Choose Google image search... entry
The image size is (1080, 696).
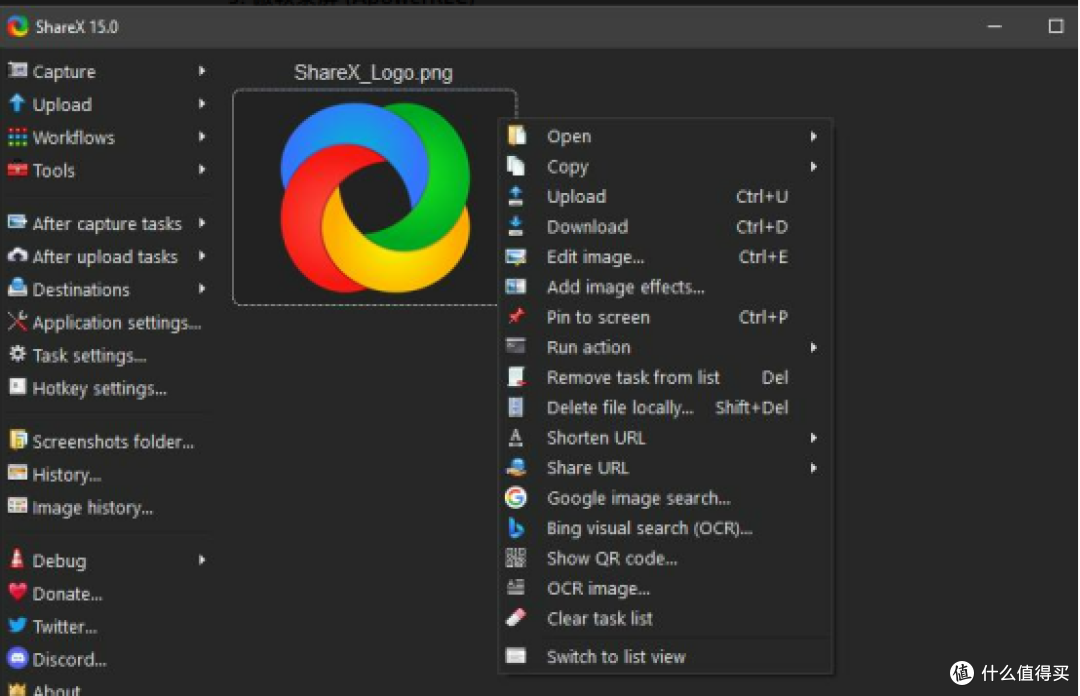click(x=665, y=498)
